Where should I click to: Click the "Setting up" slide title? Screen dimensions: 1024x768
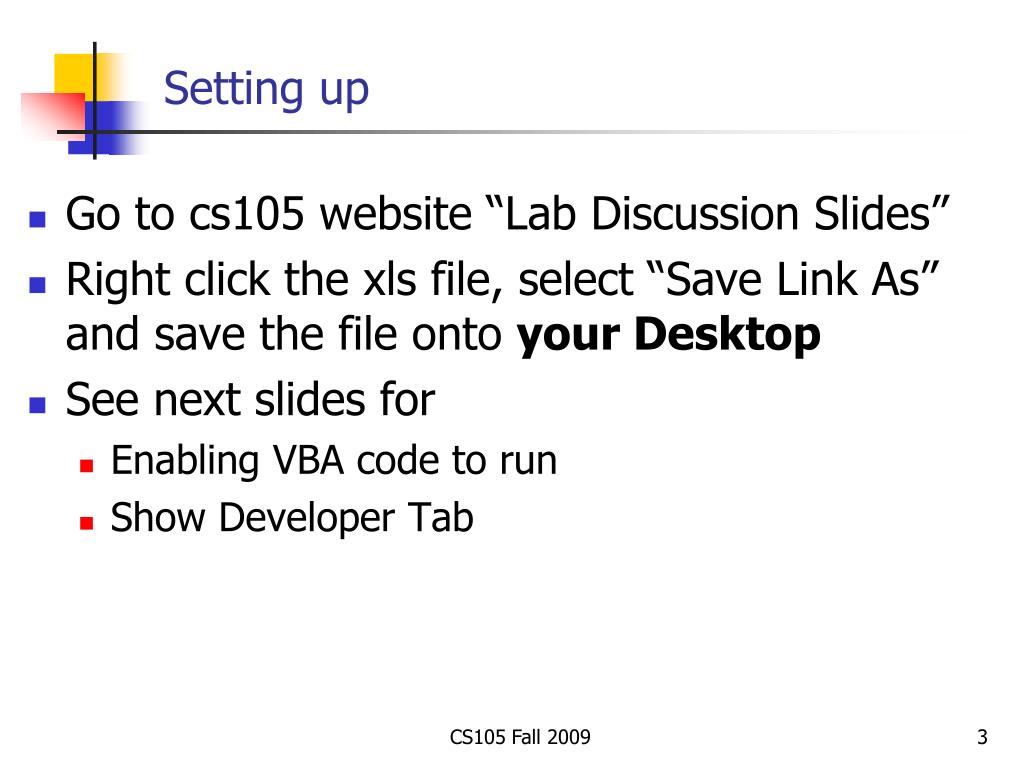point(266,89)
